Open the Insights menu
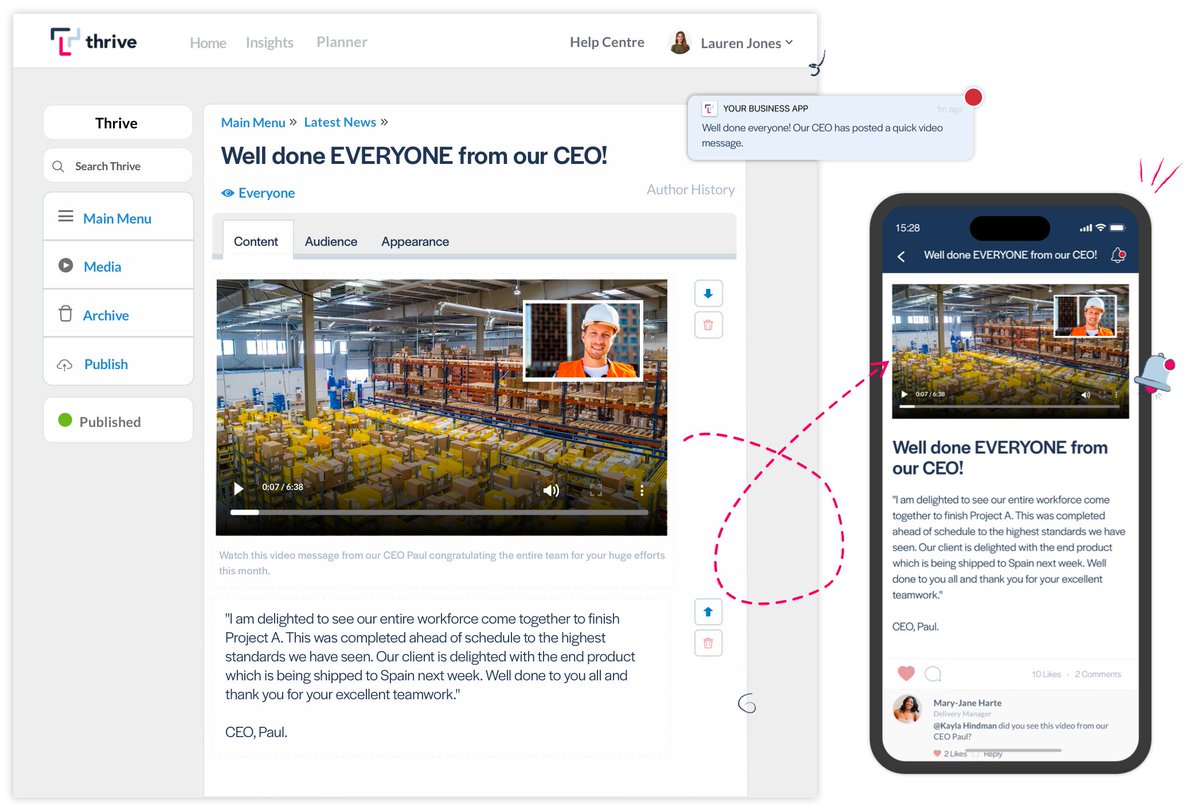This screenshot has width=1200, height=811. tap(269, 42)
